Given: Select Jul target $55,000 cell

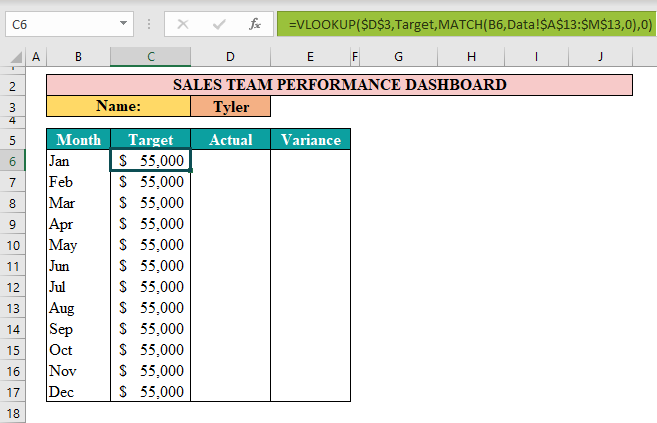Looking at the screenshot, I should [x=150, y=286].
